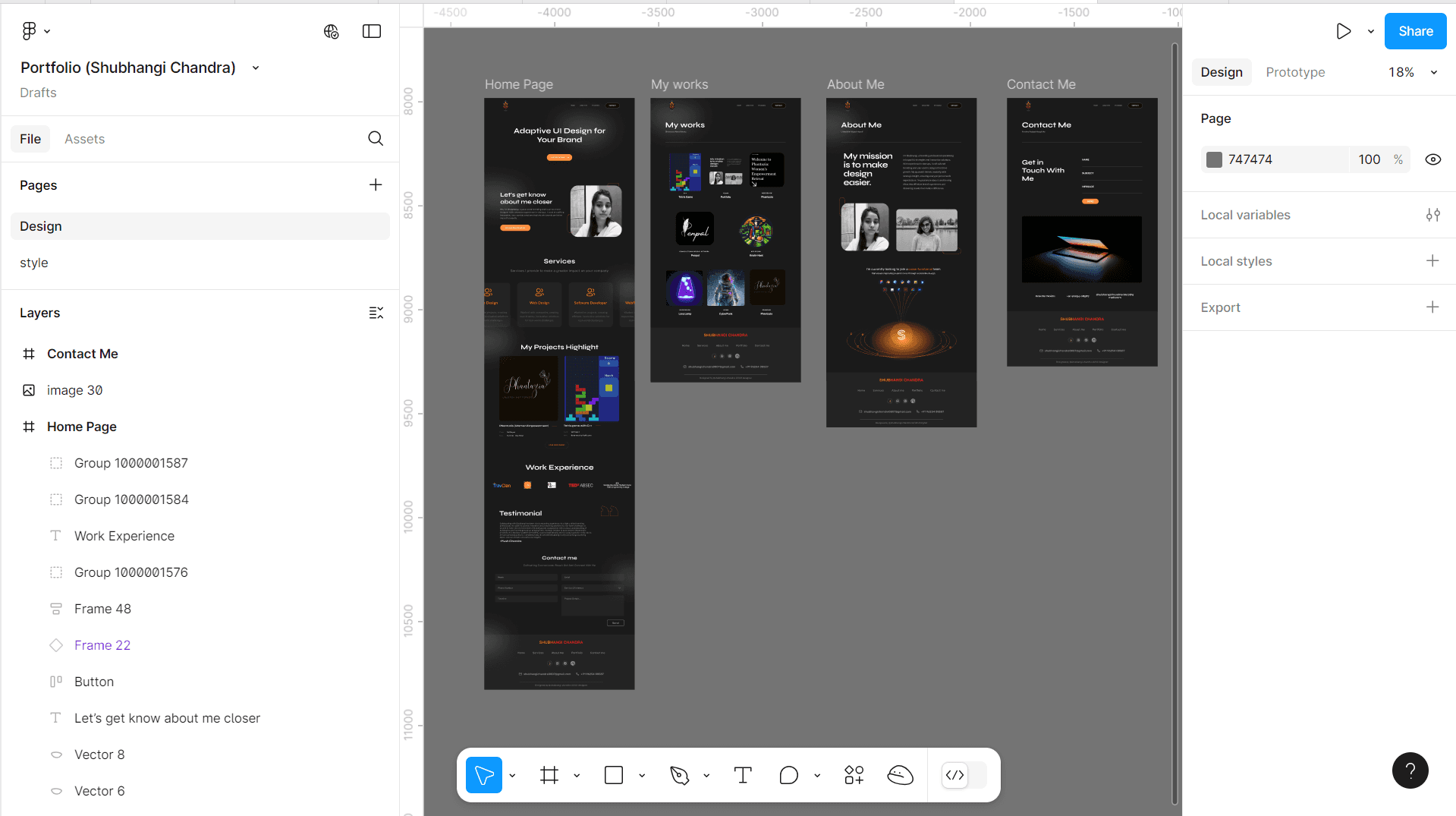Toggle sidebar collapse panel icon
The image size is (1456, 816).
point(372,31)
